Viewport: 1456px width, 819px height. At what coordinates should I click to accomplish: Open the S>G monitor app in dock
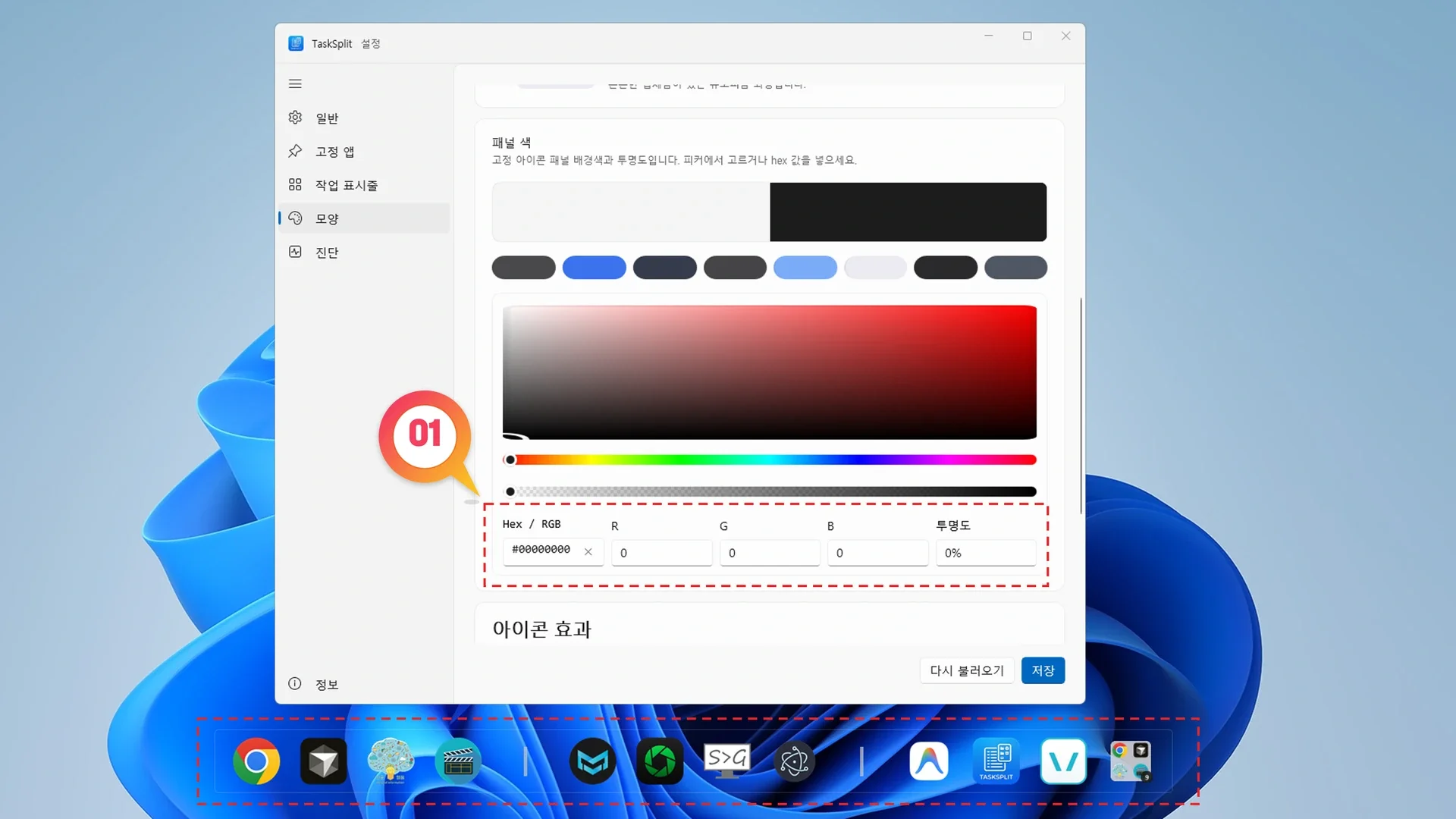[x=727, y=761]
